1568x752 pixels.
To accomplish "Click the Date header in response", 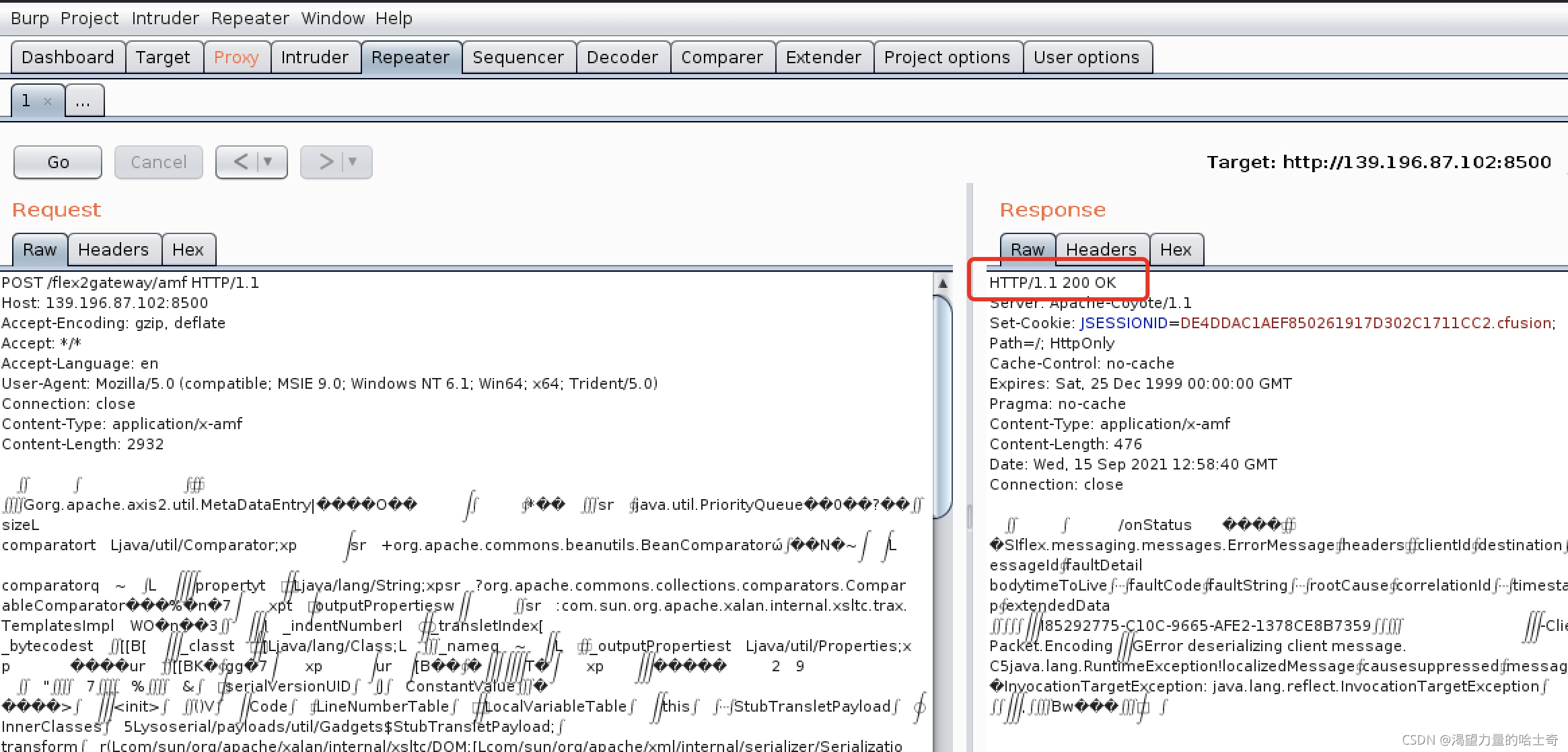I will [x=1133, y=464].
